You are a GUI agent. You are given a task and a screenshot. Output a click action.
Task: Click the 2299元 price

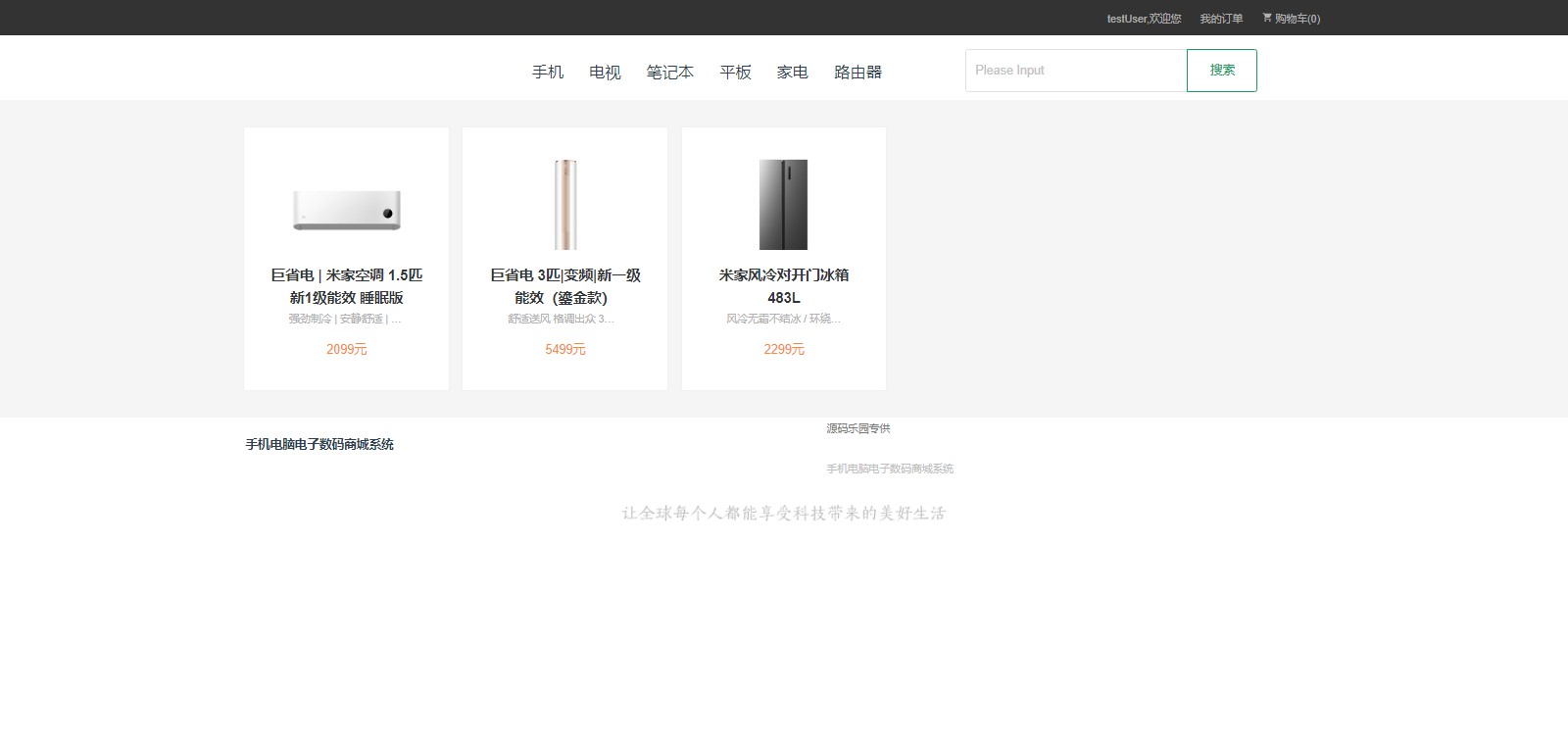[784, 349]
